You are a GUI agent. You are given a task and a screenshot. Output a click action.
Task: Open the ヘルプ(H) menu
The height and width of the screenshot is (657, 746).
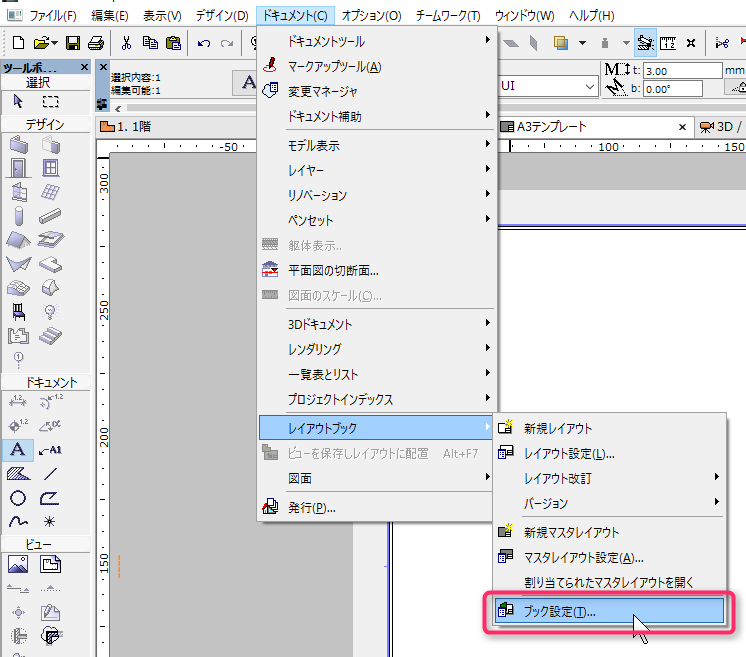592,16
